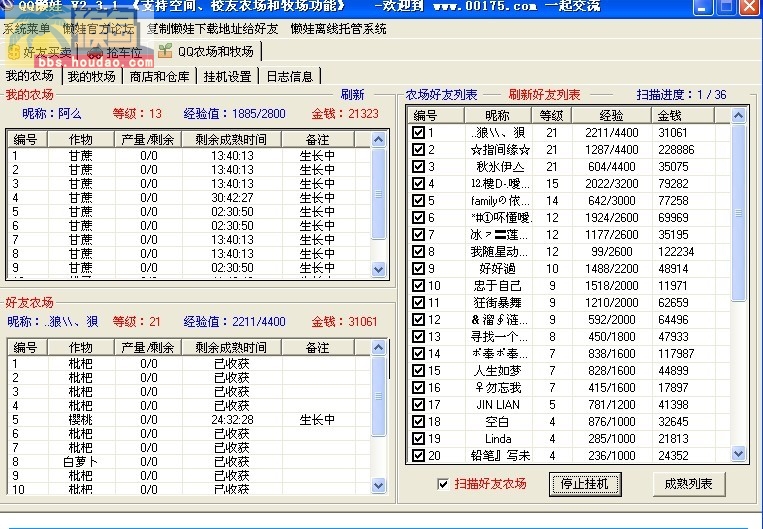
Task: Switch to 我的农场 sub-tab
Action: coord(30,76)
